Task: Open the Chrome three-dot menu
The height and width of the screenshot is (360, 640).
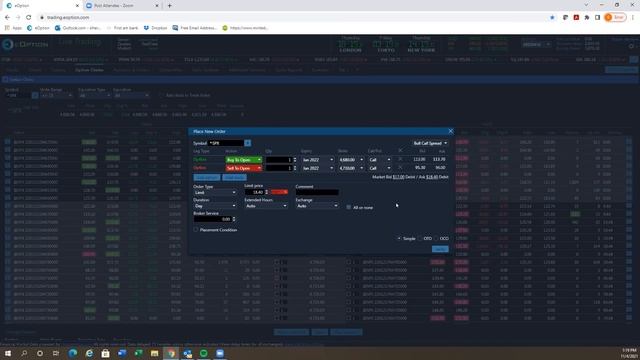Action: pyautogui.click(x=633, y=18)
